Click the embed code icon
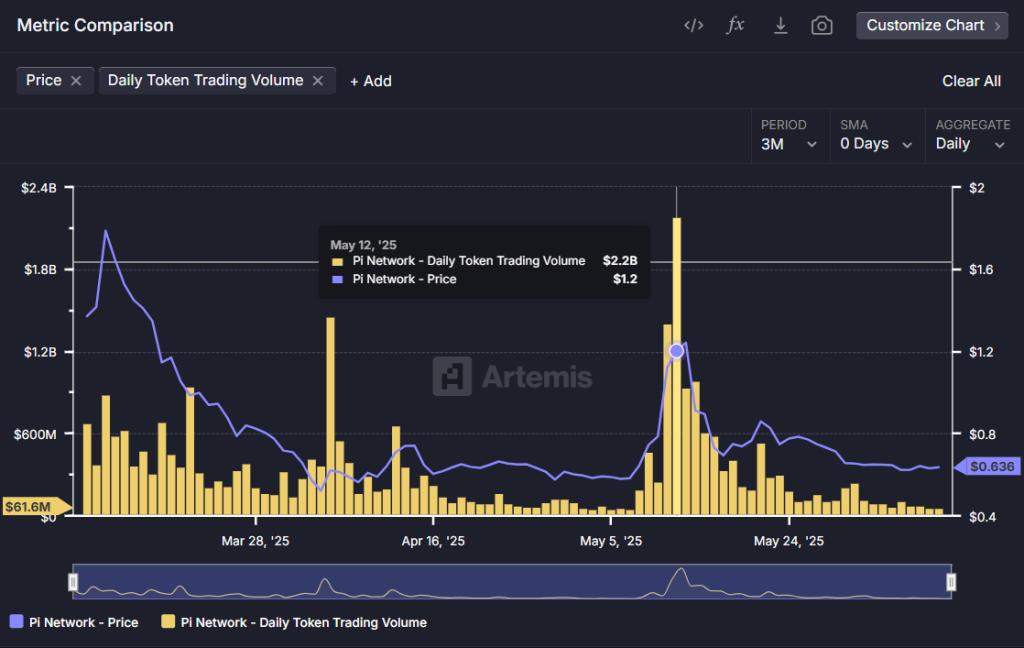The width and height of the screenshot is (1024, 648). point(693,26)
